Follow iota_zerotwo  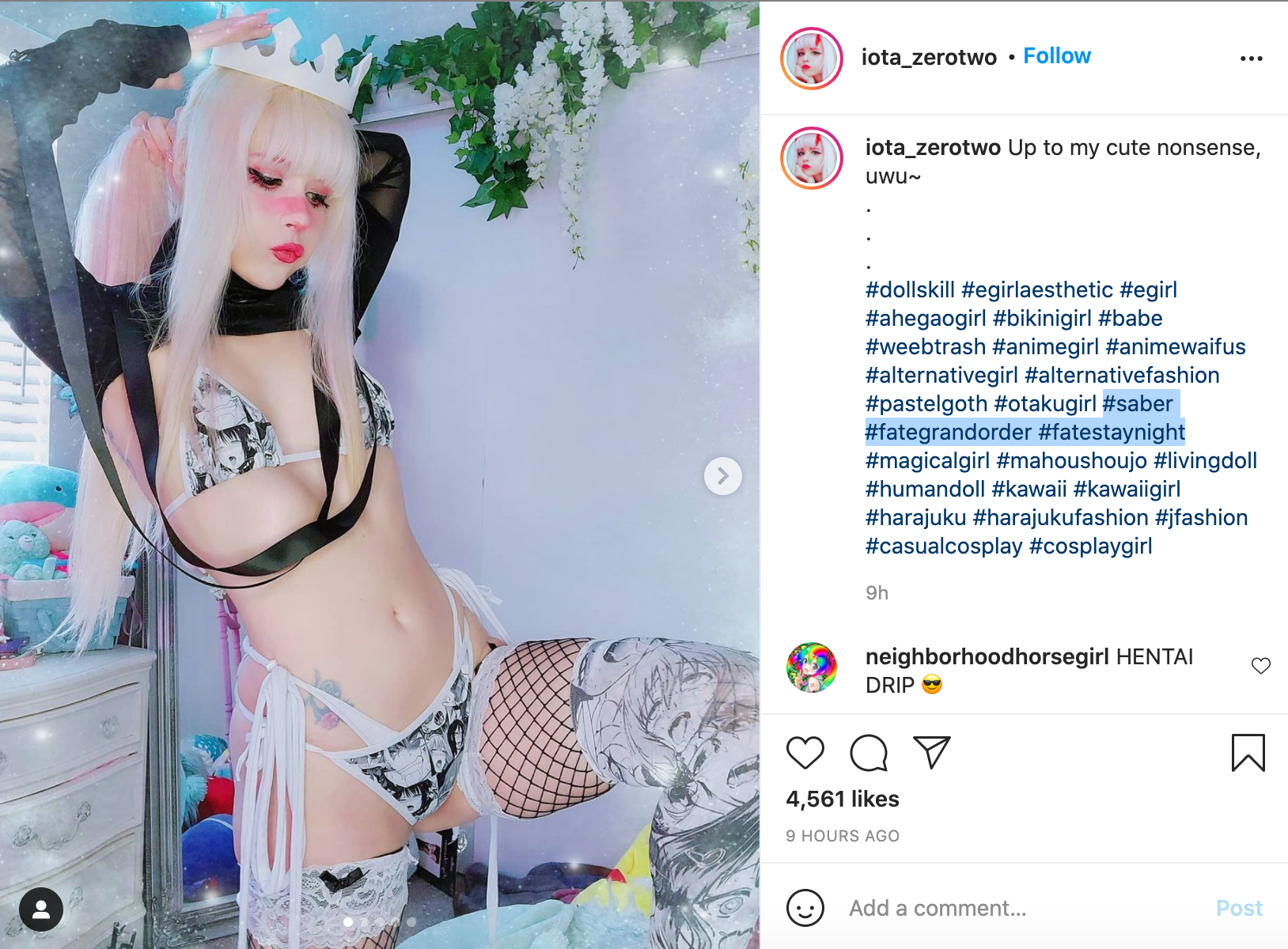point(1057,56)
